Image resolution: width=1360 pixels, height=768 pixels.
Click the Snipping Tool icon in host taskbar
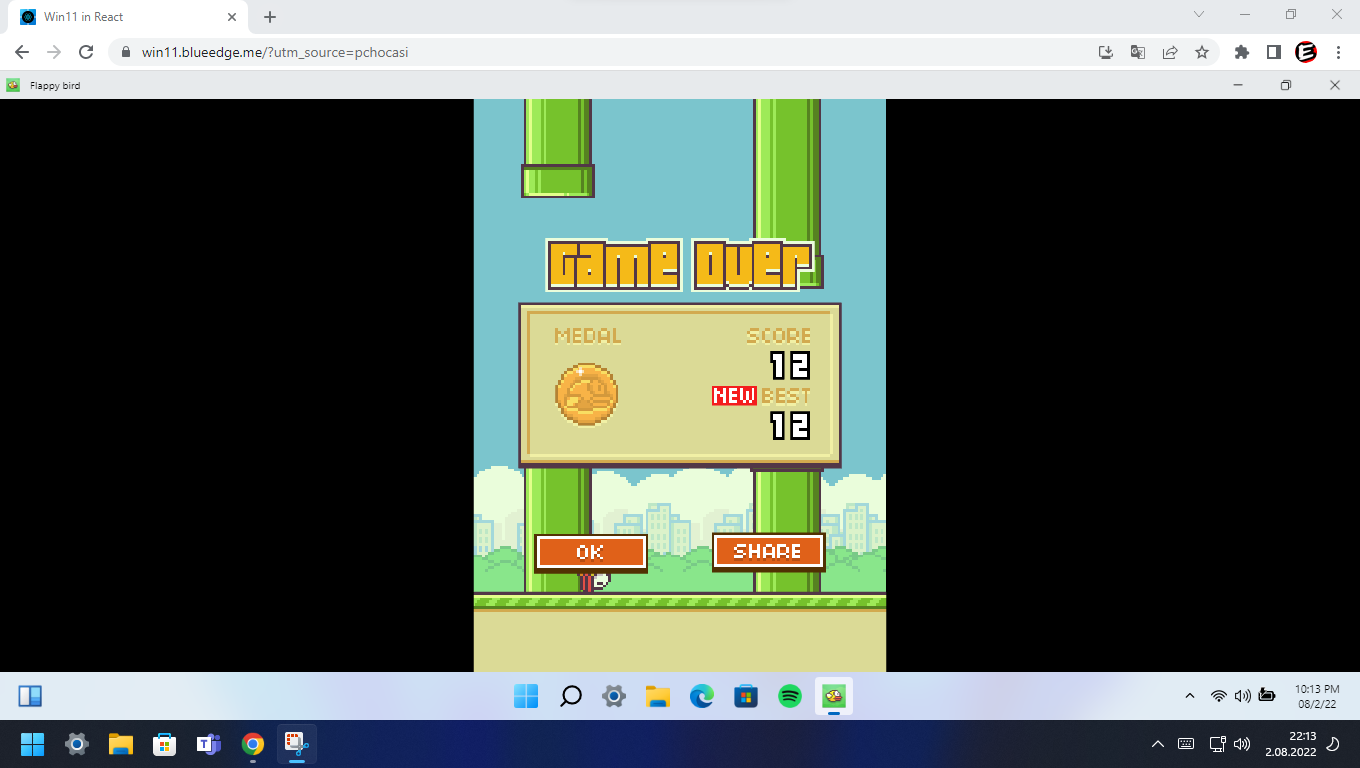pyautogui.click(x=296, y=744)
